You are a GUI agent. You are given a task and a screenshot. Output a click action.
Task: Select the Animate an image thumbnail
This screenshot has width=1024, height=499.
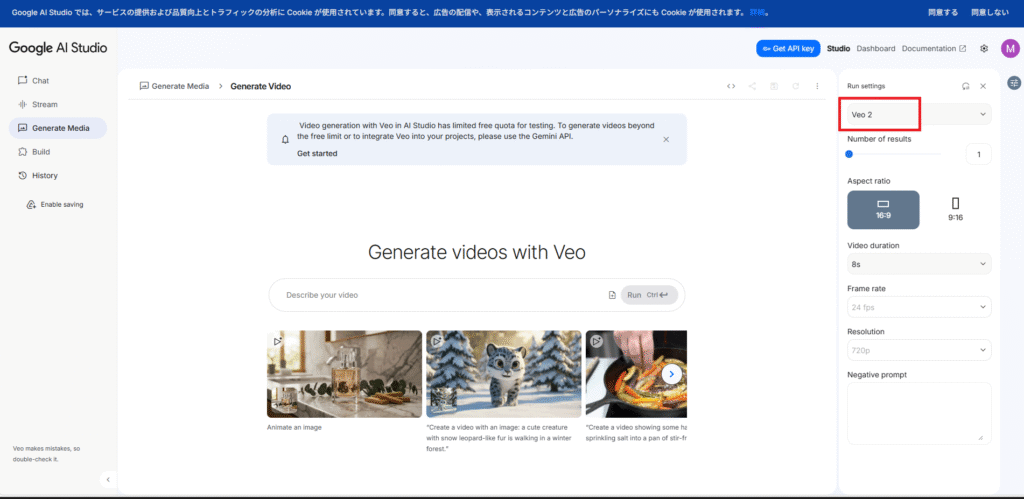[x=345, y=374]
